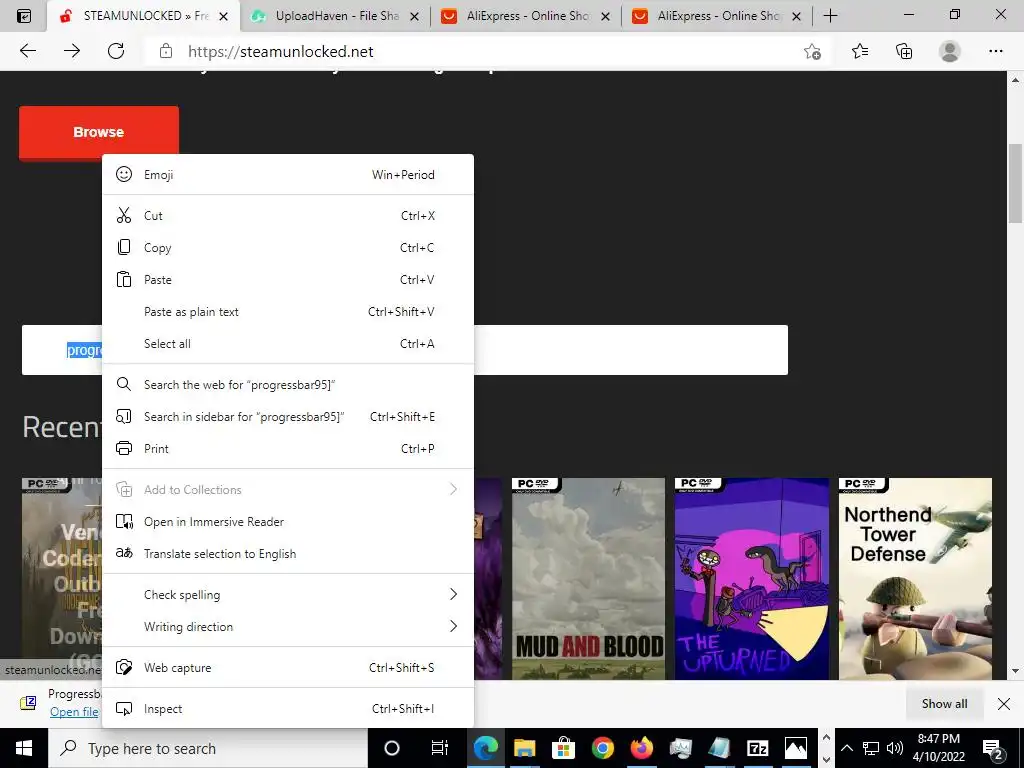This screenshot has width=1024, height=768.
Task: Click the Emoji smiley icon
Action: (124, 174)
